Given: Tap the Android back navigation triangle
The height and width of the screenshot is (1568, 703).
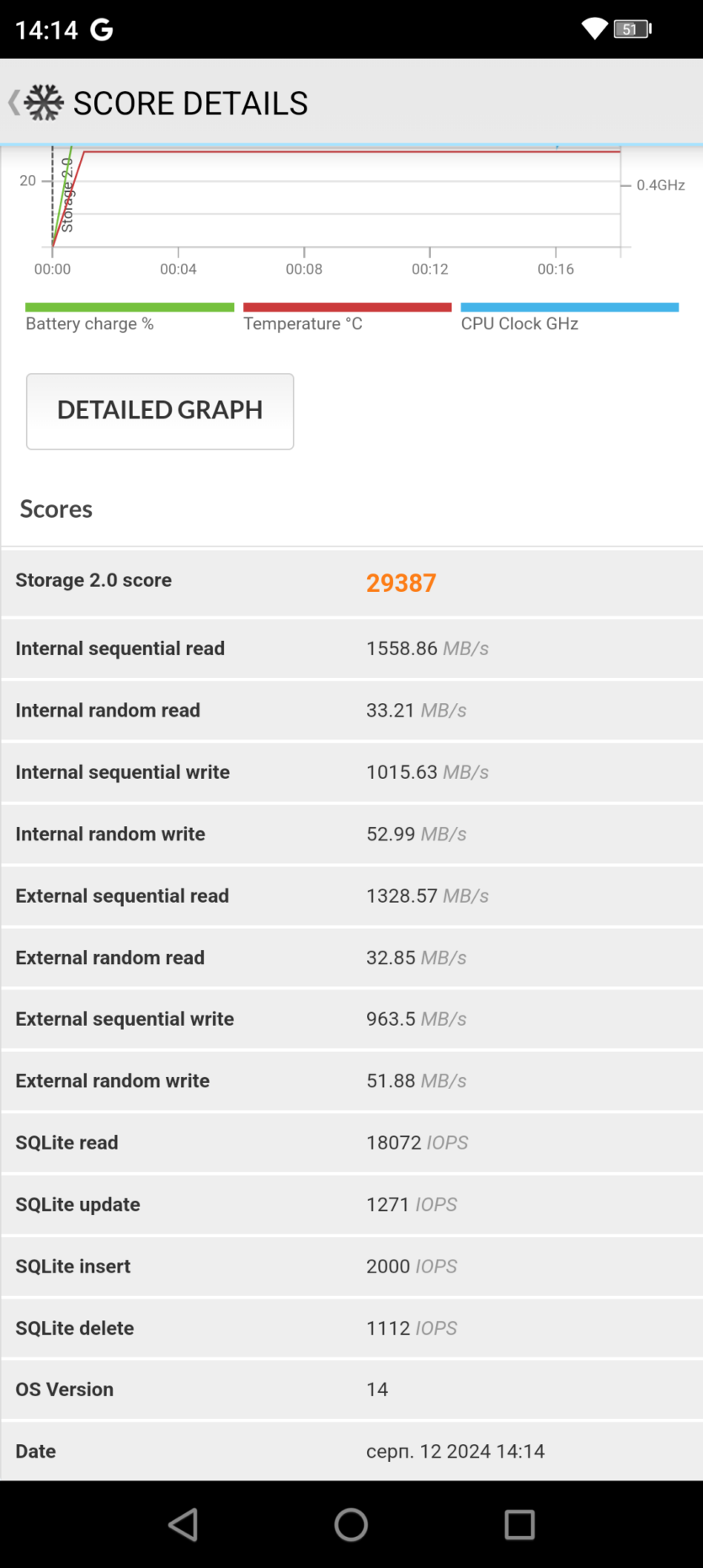Looking at the screenshot, I should (184, 1524).
